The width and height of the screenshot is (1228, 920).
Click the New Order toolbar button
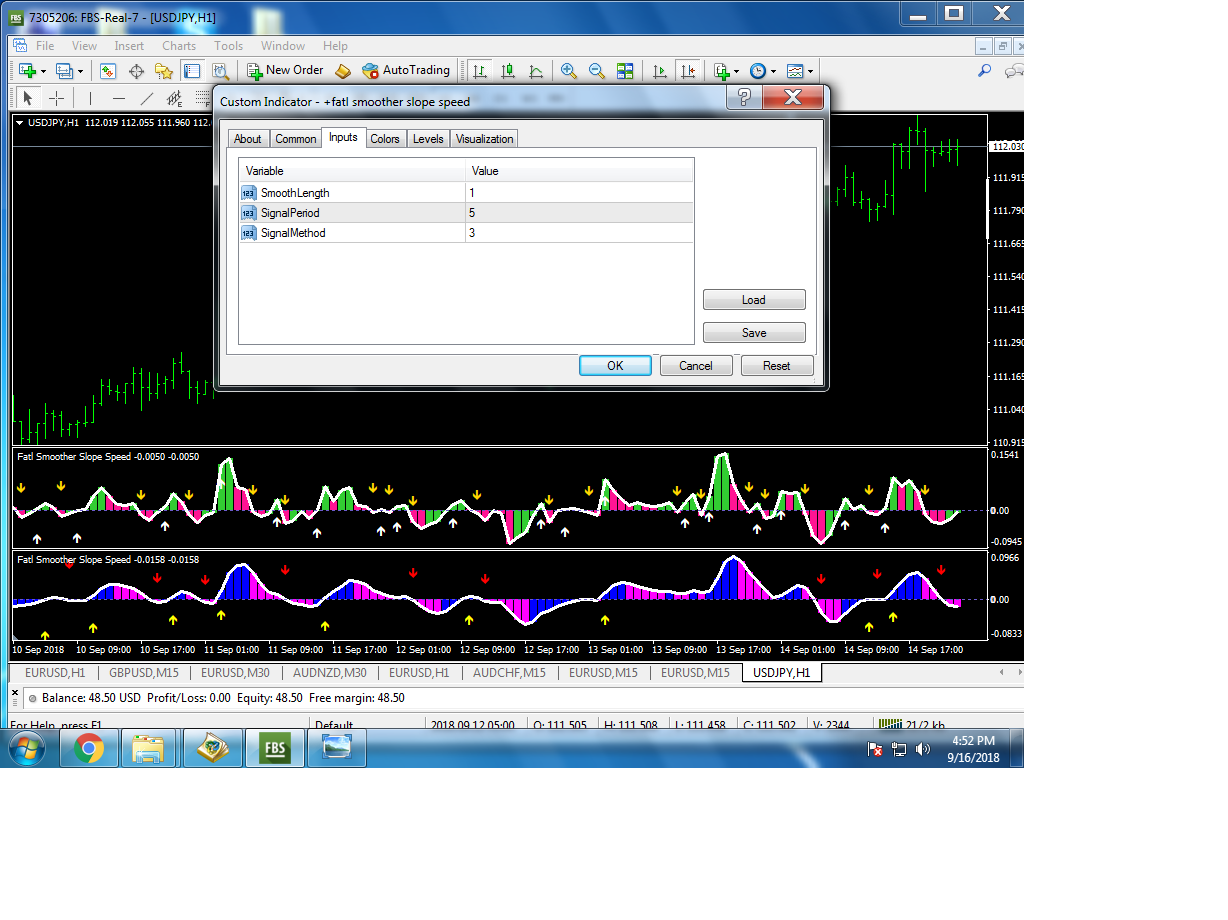tap(285, 71)
